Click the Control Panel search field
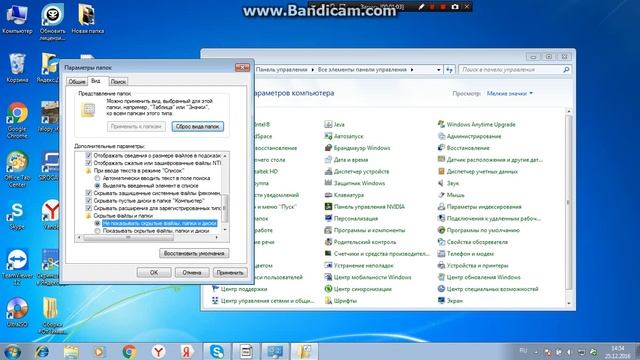The width and height of the screenshot is (640, 360). pos(514,70)
